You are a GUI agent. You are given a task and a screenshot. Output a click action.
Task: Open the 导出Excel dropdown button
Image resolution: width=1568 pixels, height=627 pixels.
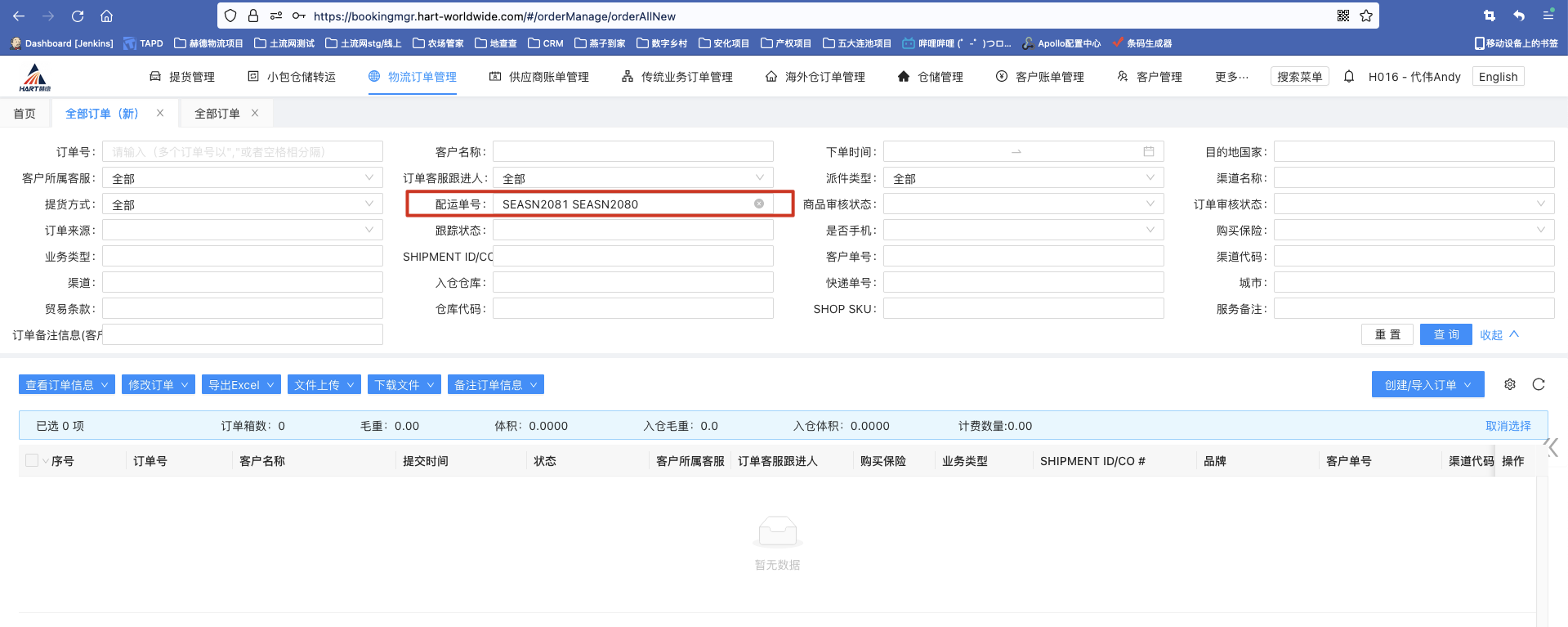[x=241, y=384]
